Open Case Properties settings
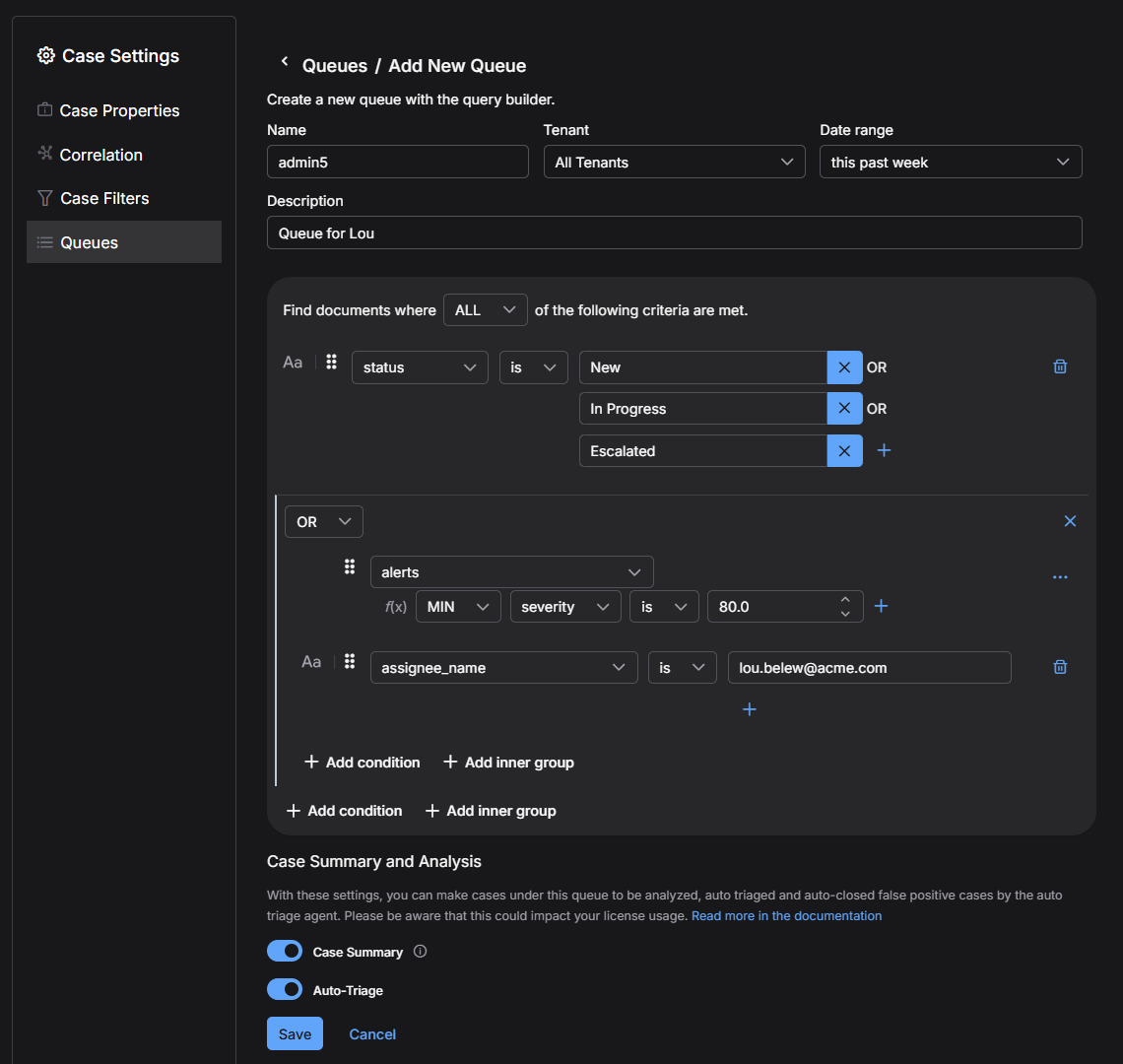The image size is (1123, 1064). pyautogui.click(x=124, y=110)
